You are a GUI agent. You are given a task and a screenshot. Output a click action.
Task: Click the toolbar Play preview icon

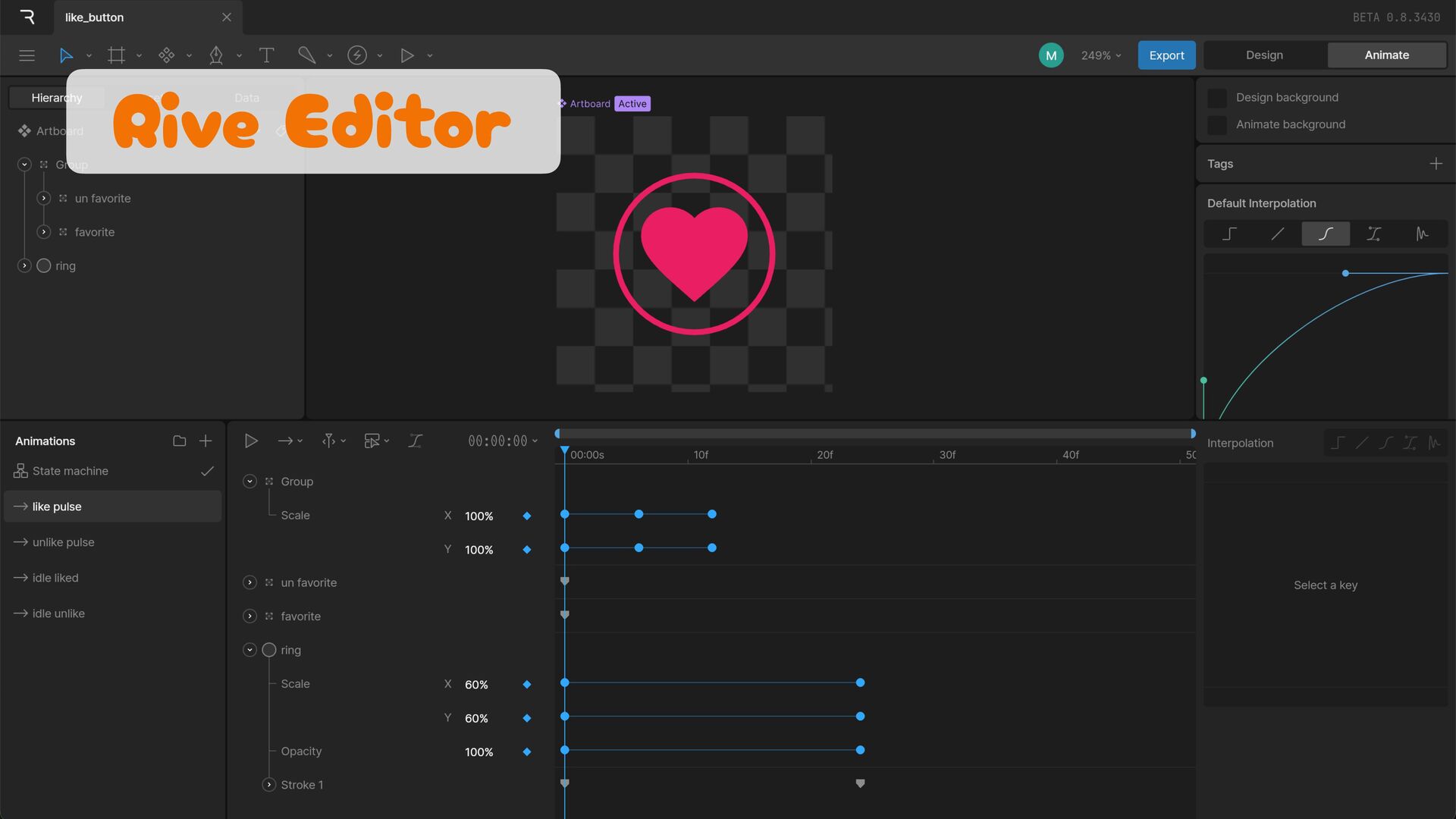click(407, 55)
